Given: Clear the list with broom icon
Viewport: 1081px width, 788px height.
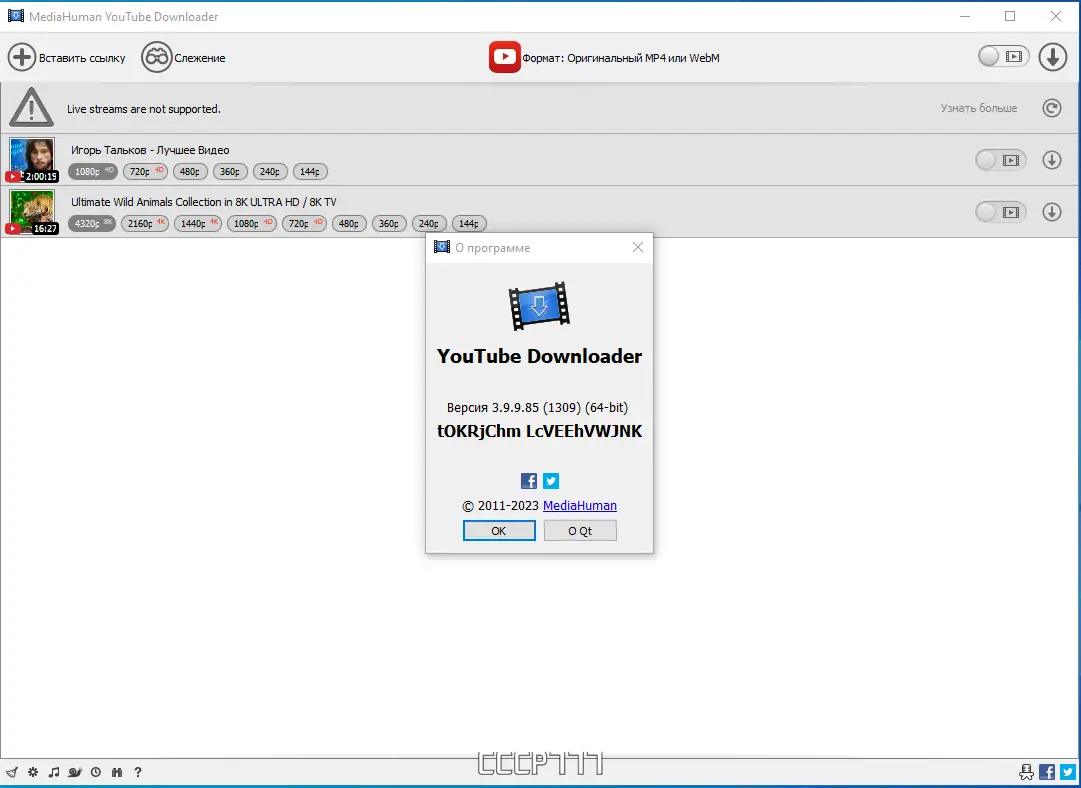Looking at the screenshot, I should coord(12,772).
